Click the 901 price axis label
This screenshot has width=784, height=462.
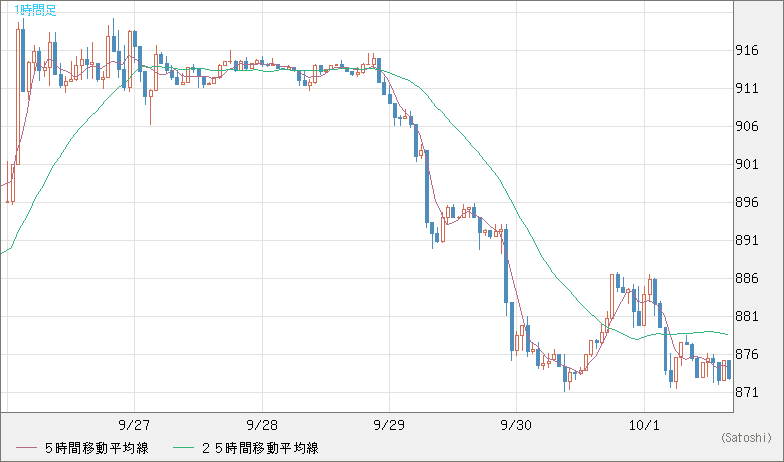[745, 164]
